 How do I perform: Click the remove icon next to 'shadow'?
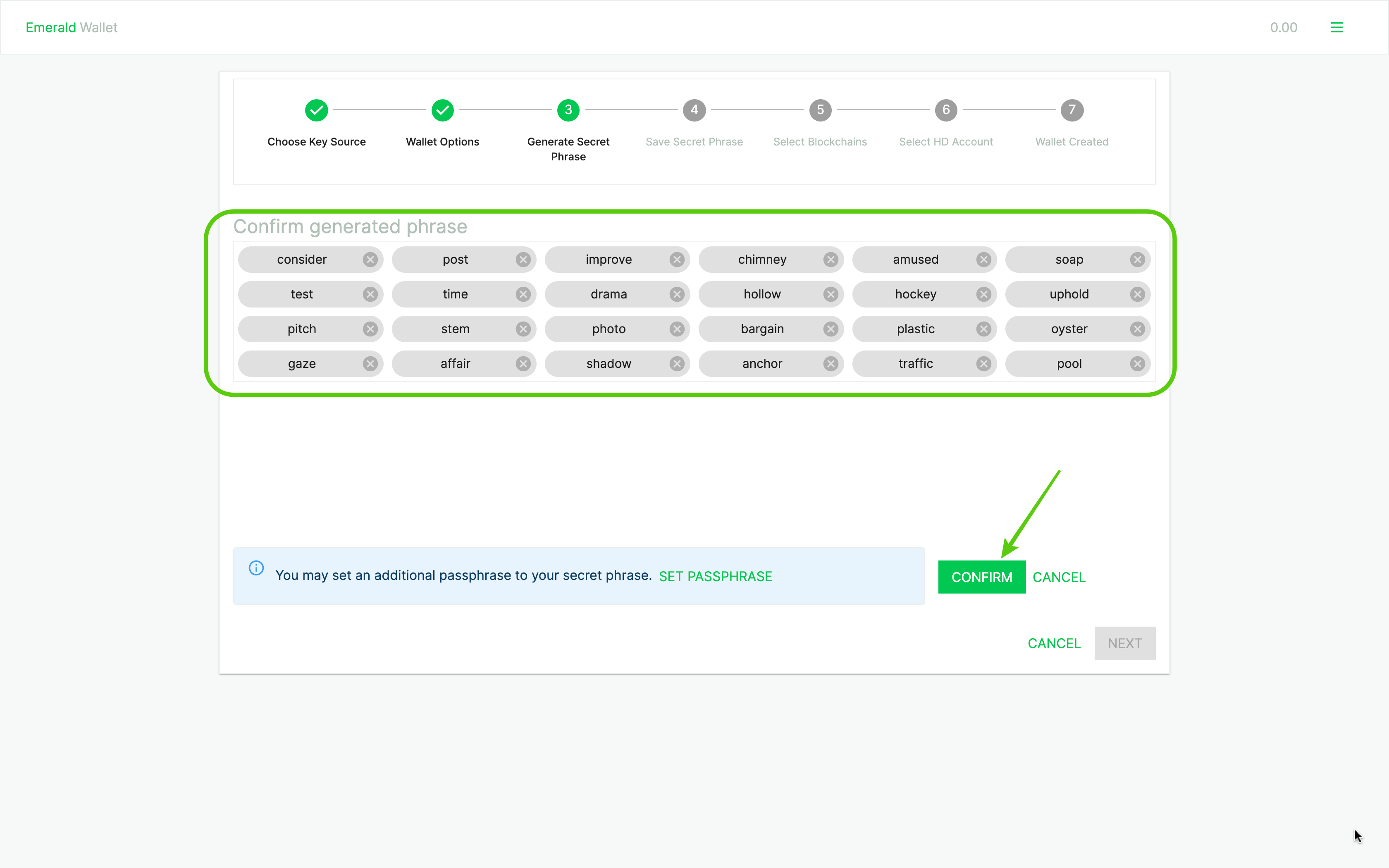[677, 363]
